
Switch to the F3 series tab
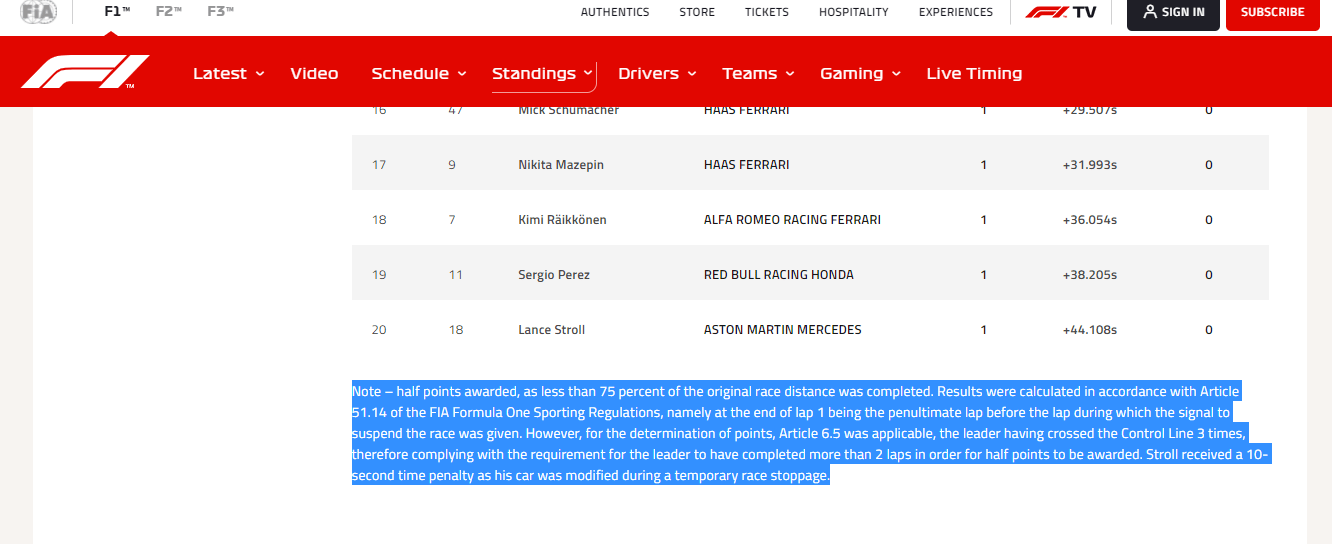[220, 12]
